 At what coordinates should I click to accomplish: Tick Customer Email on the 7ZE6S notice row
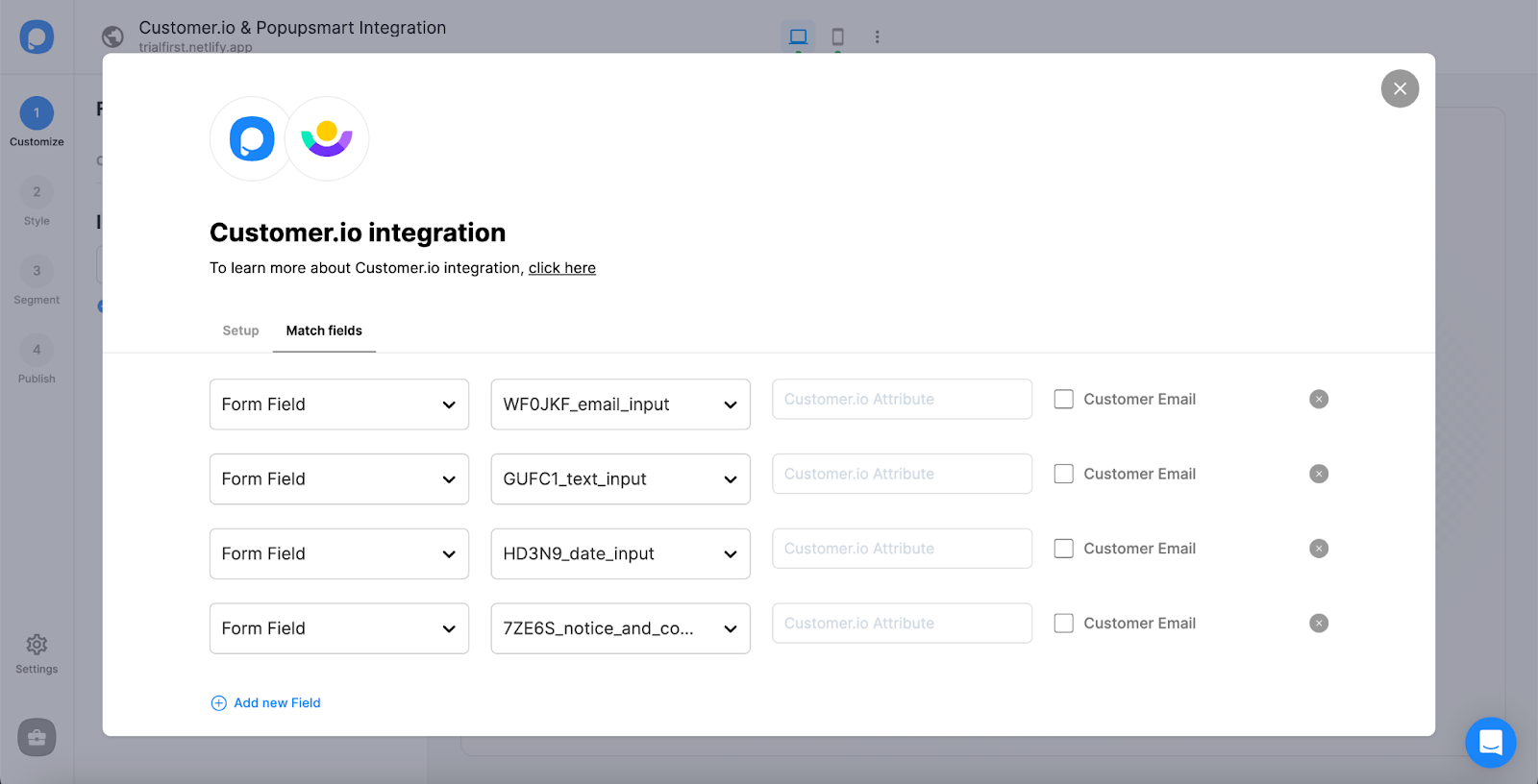point(1064,624)
